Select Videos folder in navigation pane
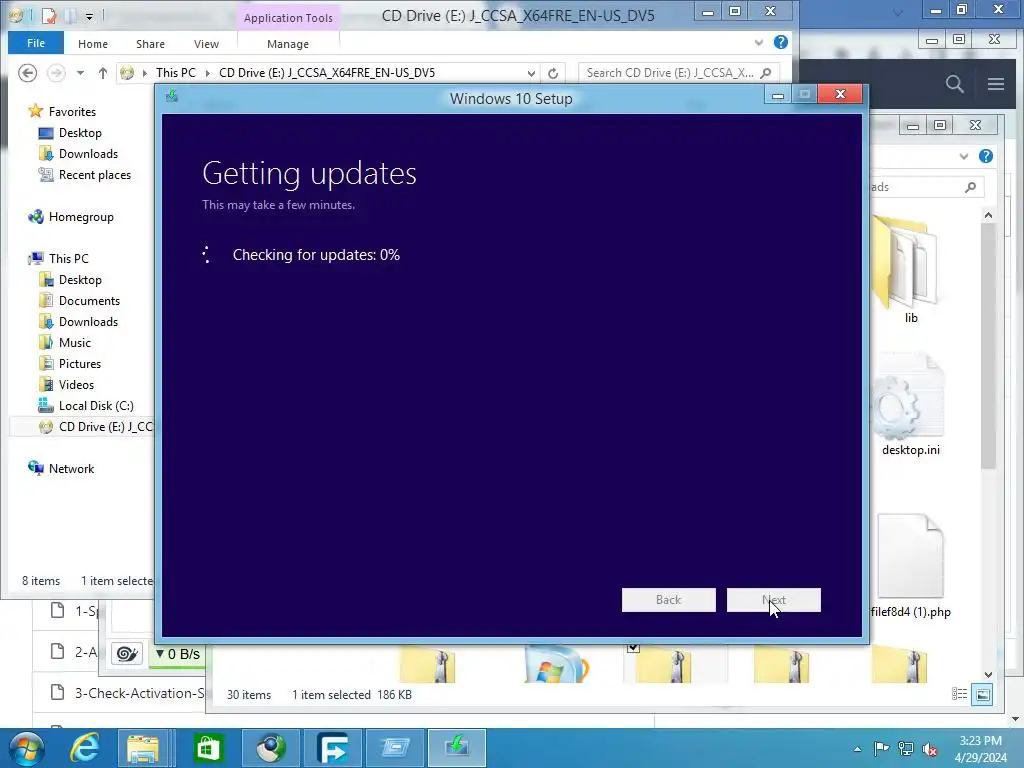The height and width of the screenshot is (768, 1024). pyautogui.click(x=76, y=385)
